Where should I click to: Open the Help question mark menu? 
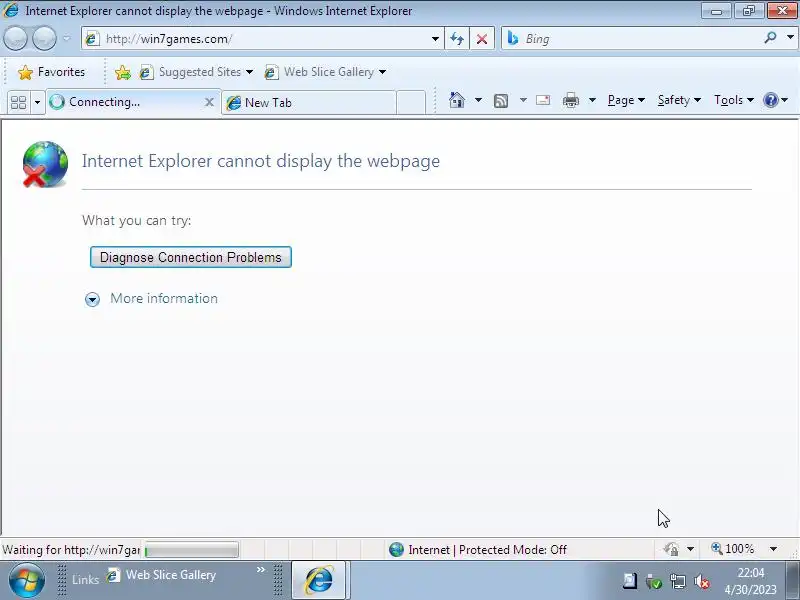click(775, 100)
